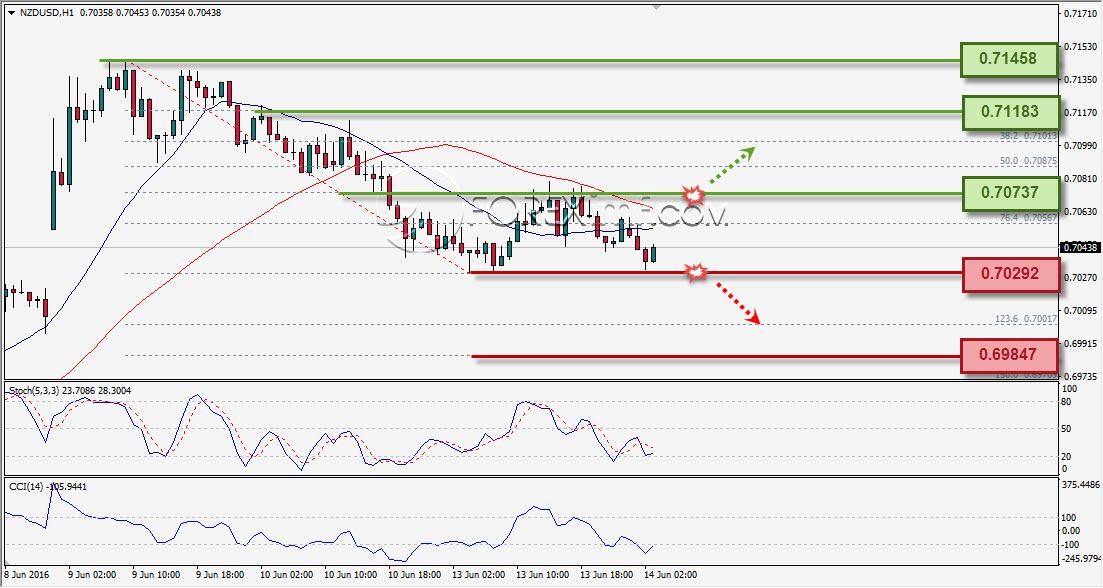Click the 10 Jun 02:00 time label

(x=286, y=575)
